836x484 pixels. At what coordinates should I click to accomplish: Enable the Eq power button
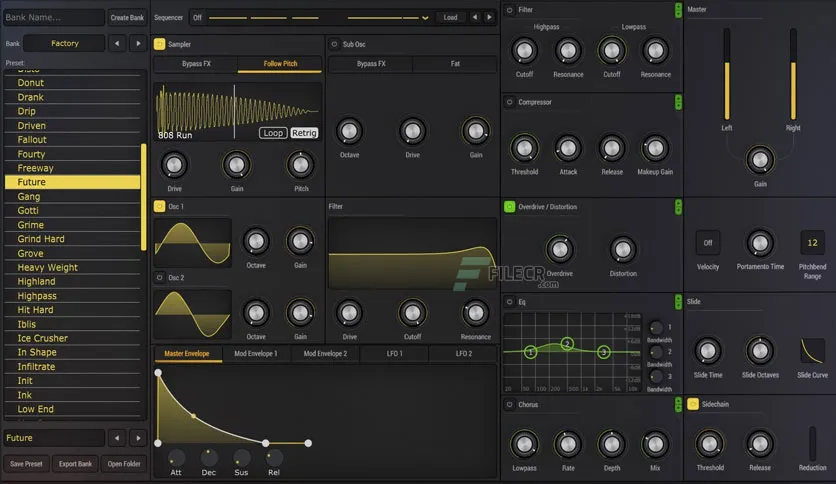pos(509,302)
